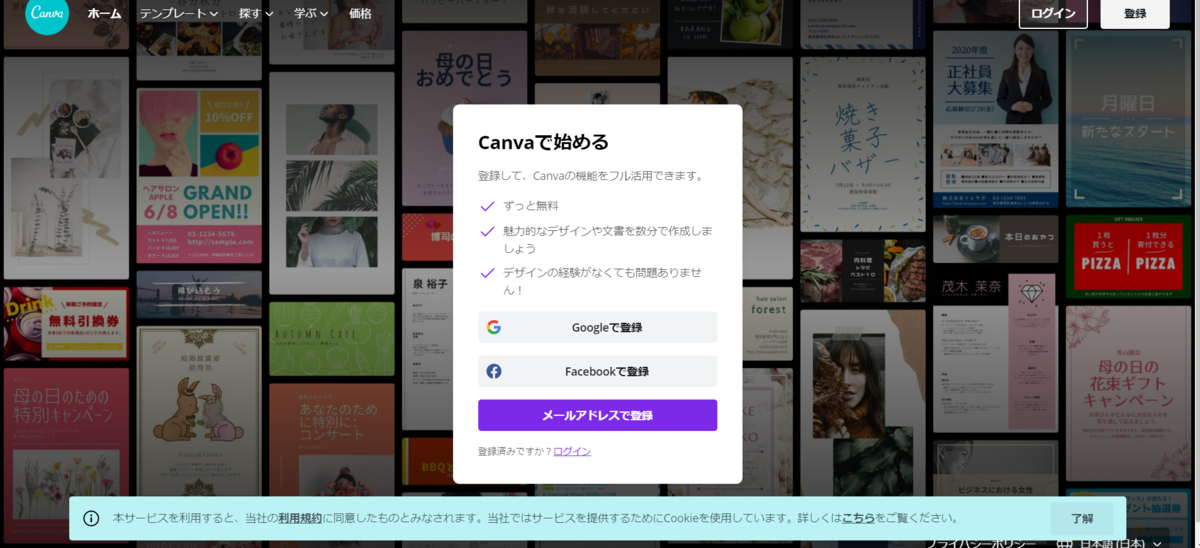The height and width of the screenshot is (548, 1200).
Task: Open the 泉 裕子 resume template thumbnail
Action: pyautogui.click(x=428, y=350)
